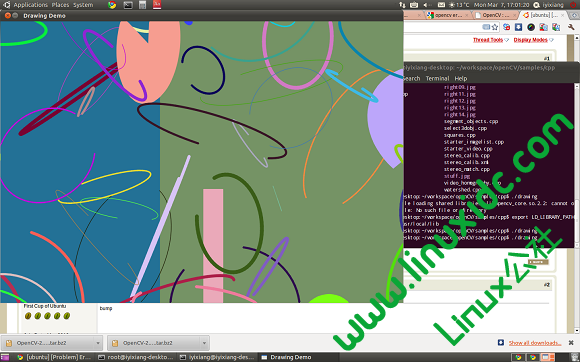
Task: Expand first OpenCV tar.bz2 download options arrow
Action: [98, 343]
